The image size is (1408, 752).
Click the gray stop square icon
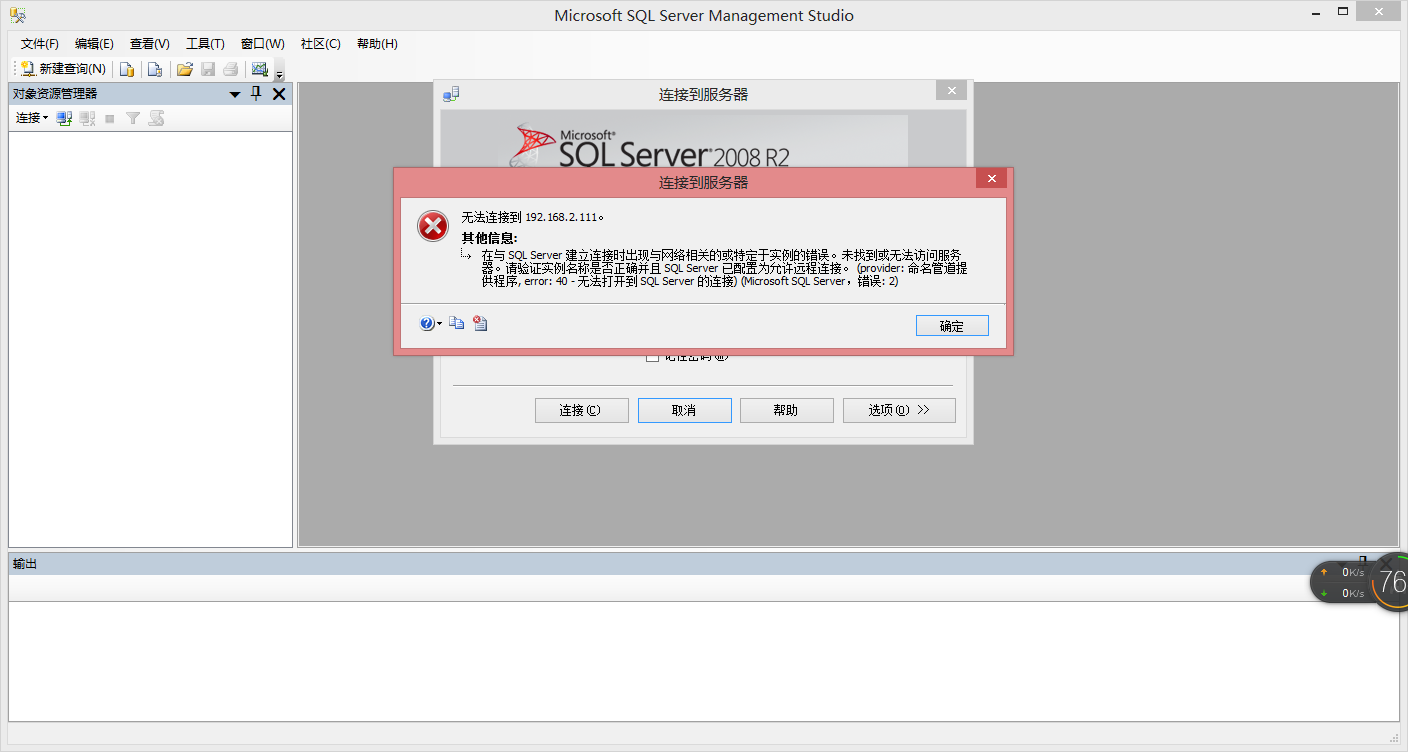click(110, 118)
